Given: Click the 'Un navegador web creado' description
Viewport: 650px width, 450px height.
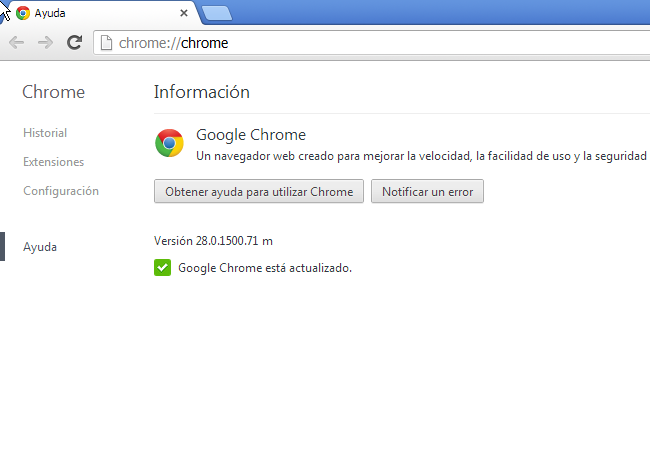Looking at the screenshot, I should [x=421, y=156].
